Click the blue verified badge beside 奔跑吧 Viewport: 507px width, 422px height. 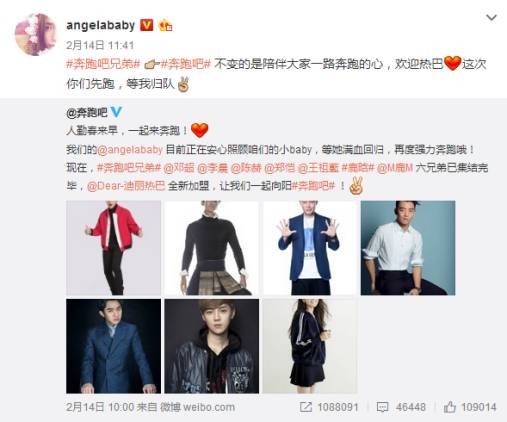pyautogui.click(x=116, y=112)
